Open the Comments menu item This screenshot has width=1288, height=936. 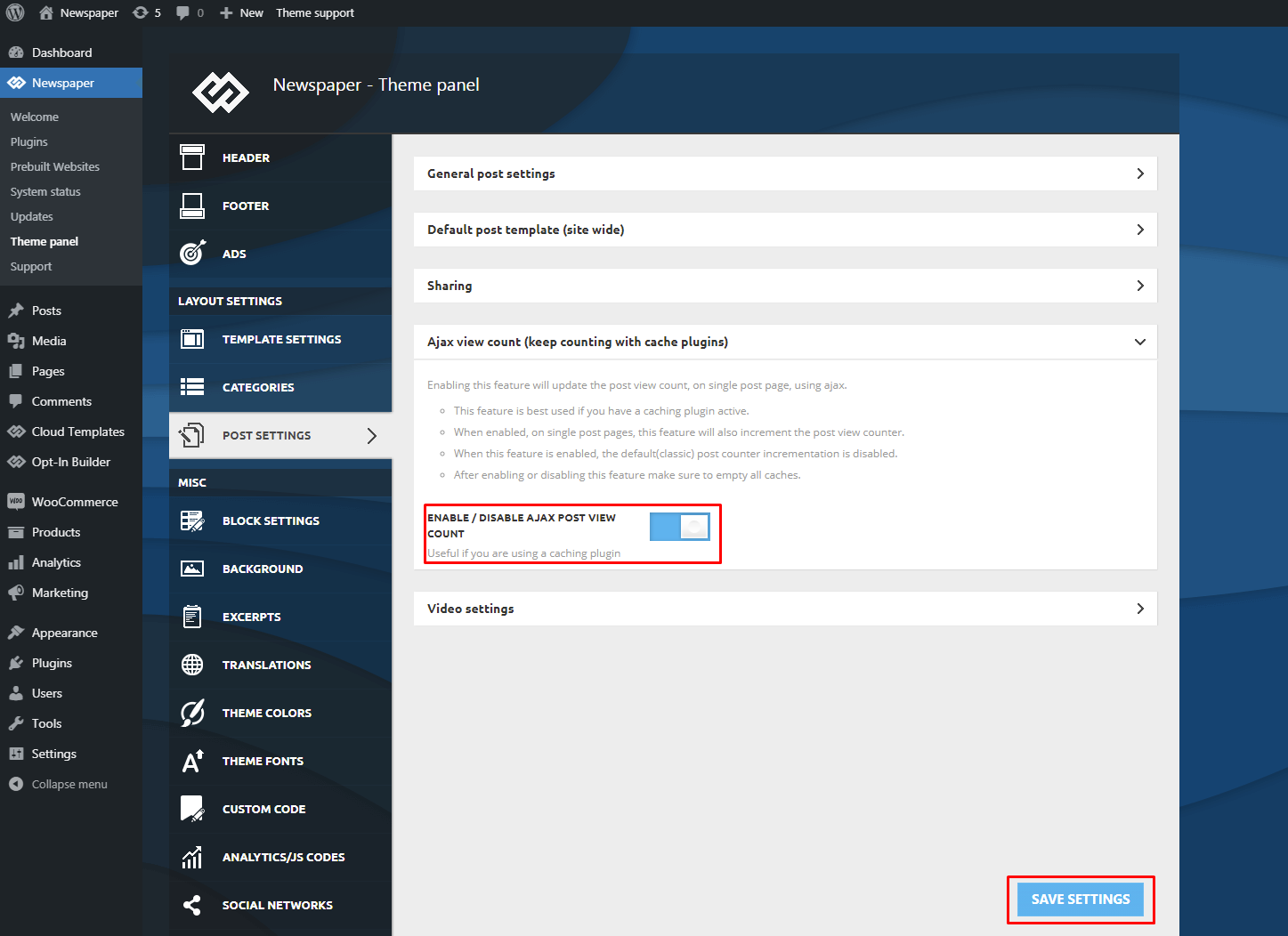(x=71, y=401)
